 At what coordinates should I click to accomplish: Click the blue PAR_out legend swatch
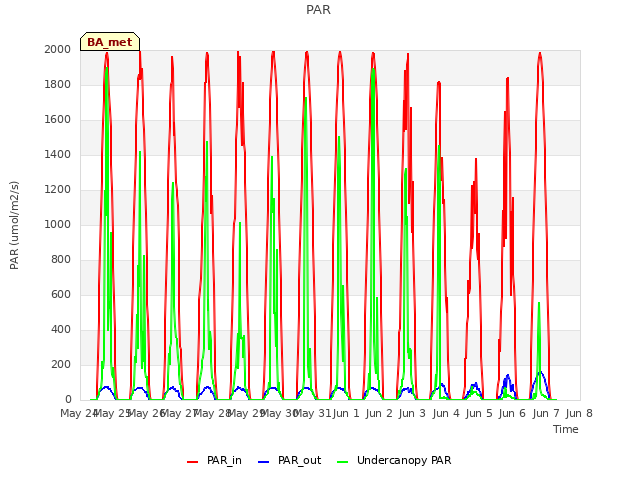pyautogui.click(x=264, y=462)
